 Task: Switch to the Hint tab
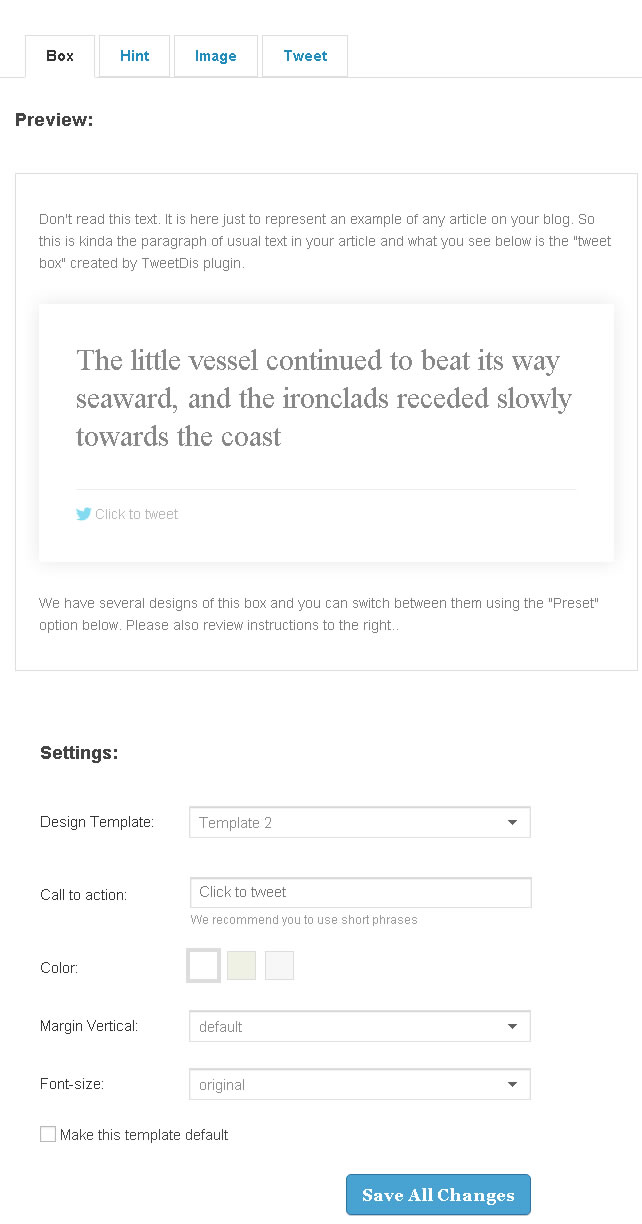[x=134, y=56]
